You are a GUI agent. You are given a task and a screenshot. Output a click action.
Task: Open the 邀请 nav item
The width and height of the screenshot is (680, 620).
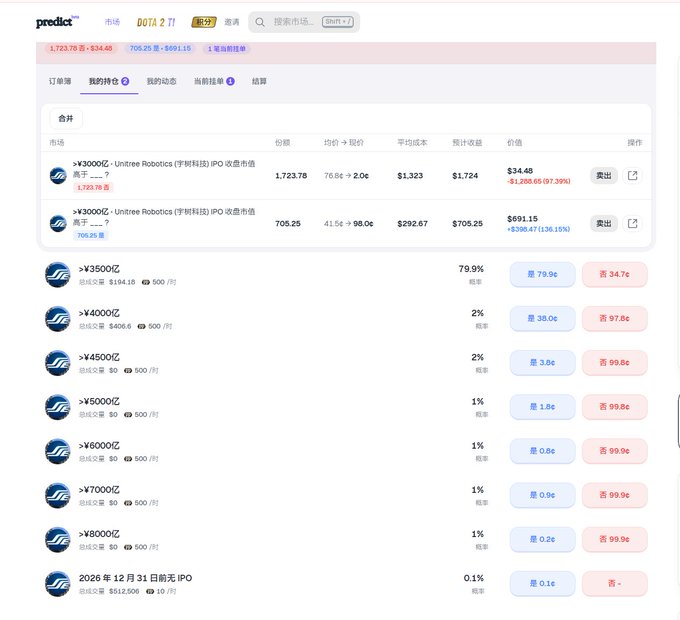coord(232,22)
